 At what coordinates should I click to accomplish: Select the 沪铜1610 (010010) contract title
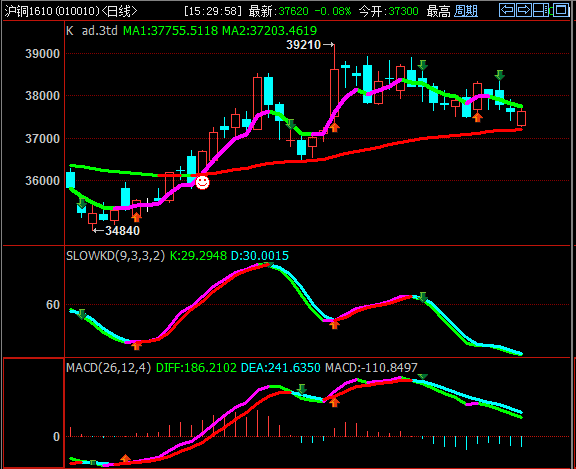pyautogui.click(x=52, y=11)
